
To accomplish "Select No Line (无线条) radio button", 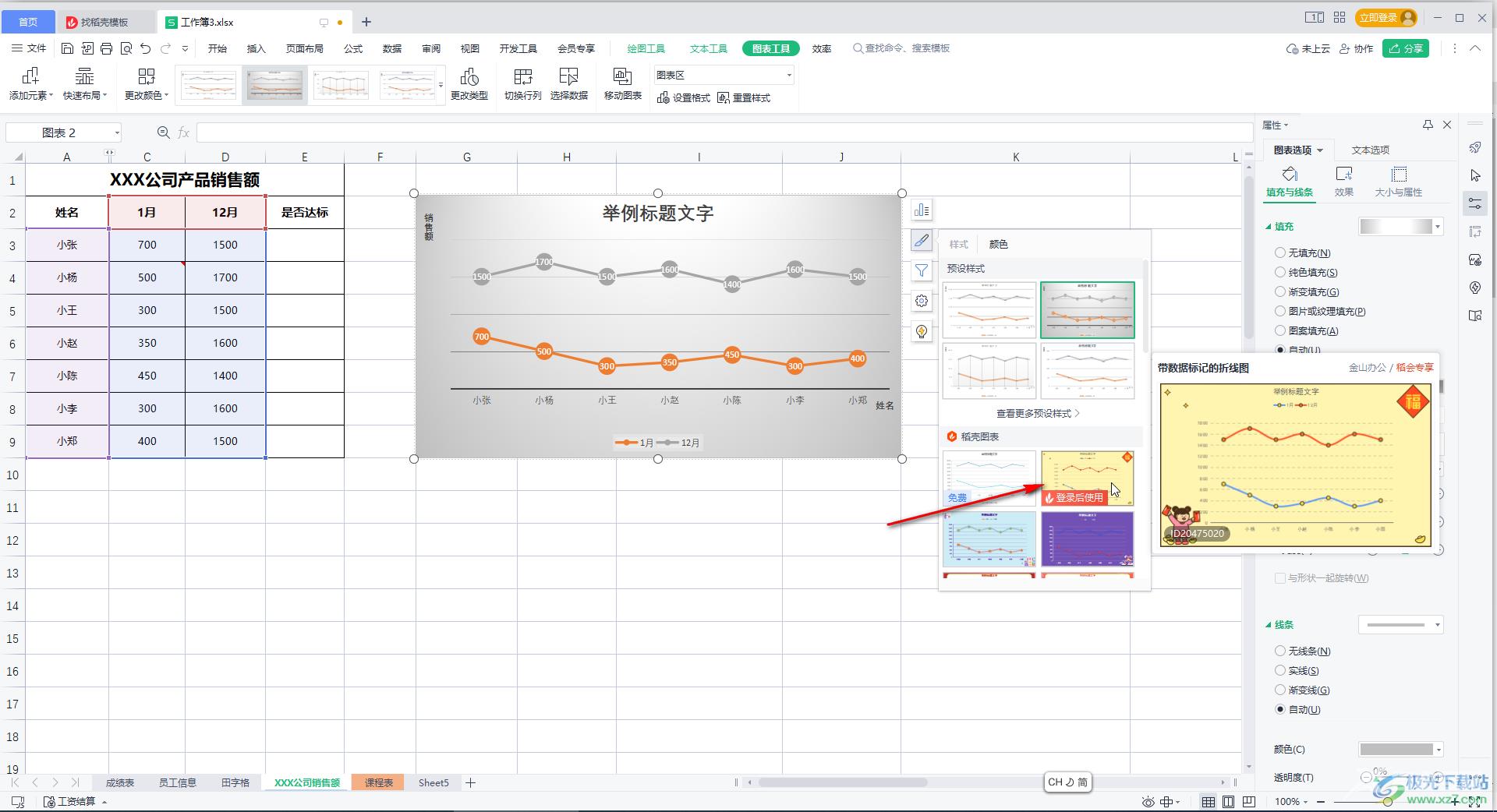I will tap(1279, 651).
